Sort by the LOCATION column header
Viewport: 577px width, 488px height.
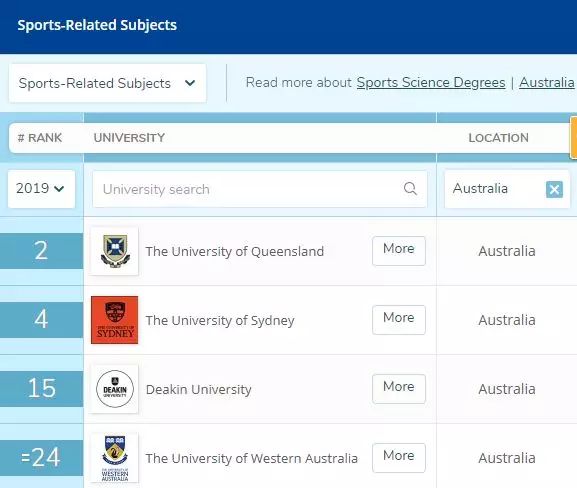498,138
